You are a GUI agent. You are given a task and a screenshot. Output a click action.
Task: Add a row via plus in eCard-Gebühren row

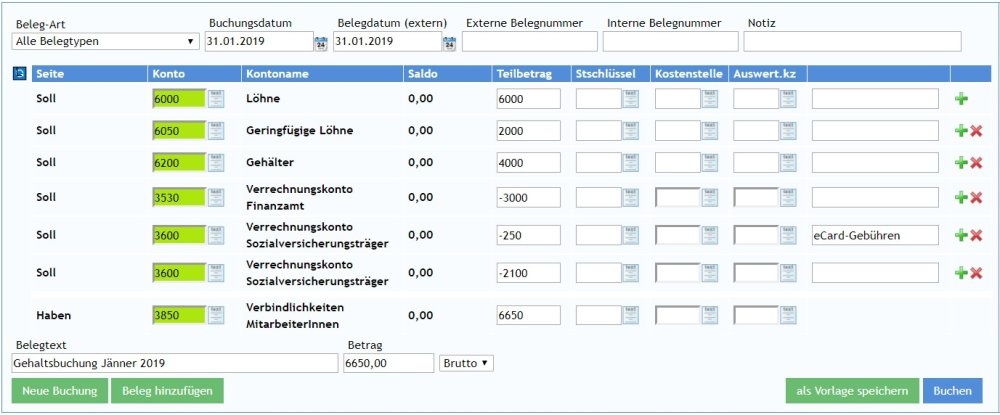pos(961,235)
